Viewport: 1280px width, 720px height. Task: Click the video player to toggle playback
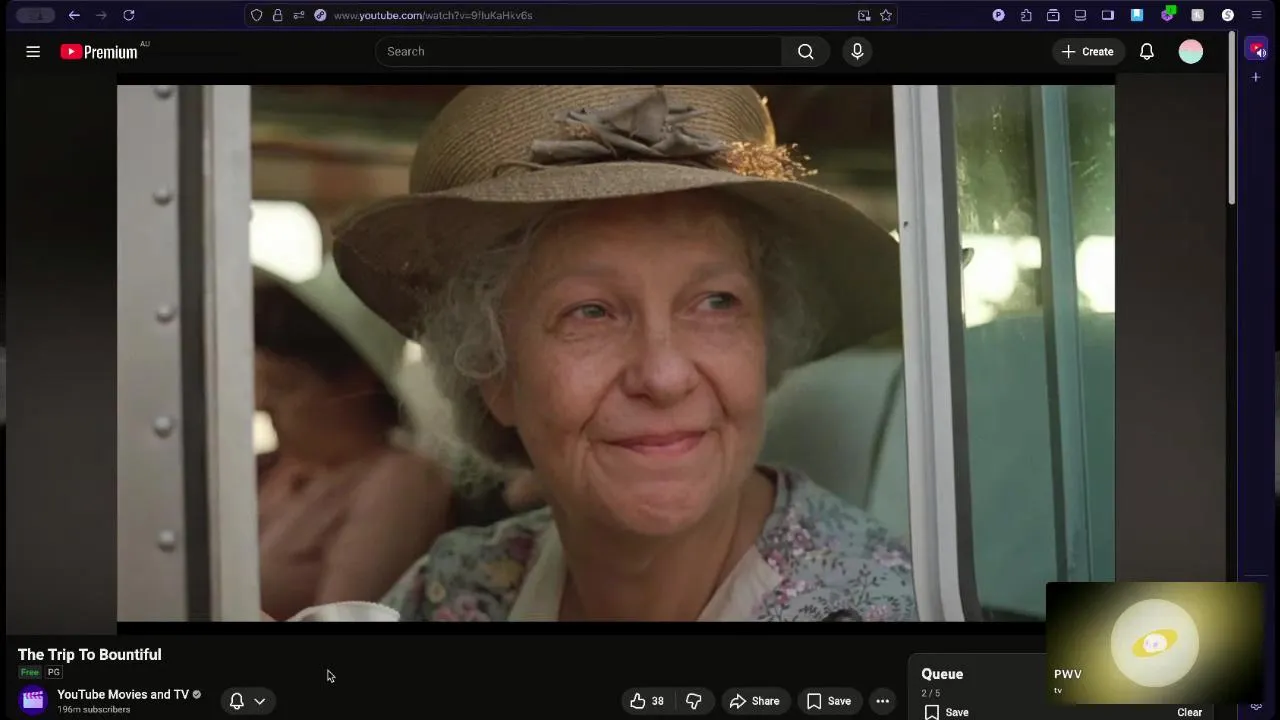(x=616, y=353)
